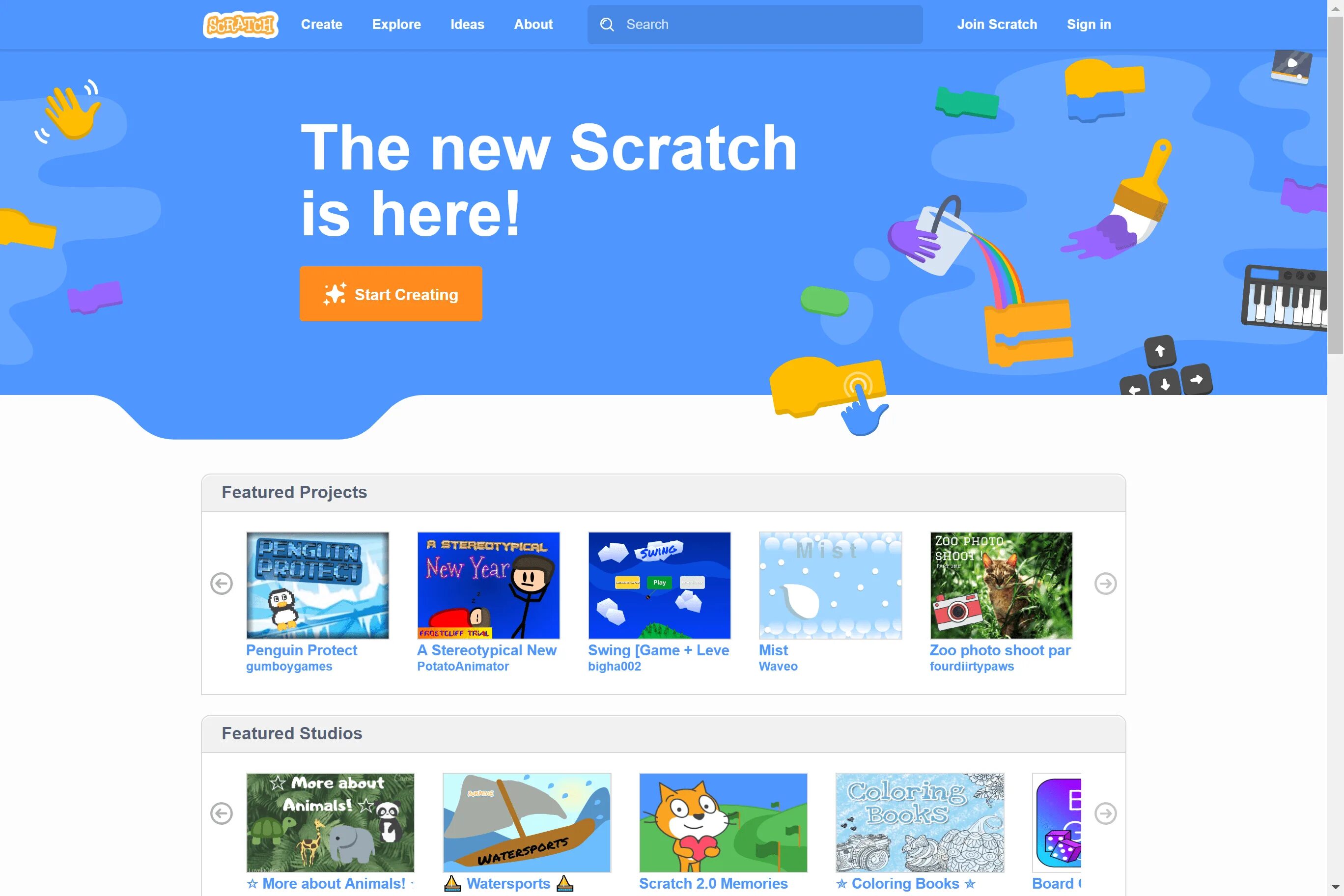This screenshot has width=1344, height=896.
Task: Open the Explore menu item
Action: (x=396, y=24)
